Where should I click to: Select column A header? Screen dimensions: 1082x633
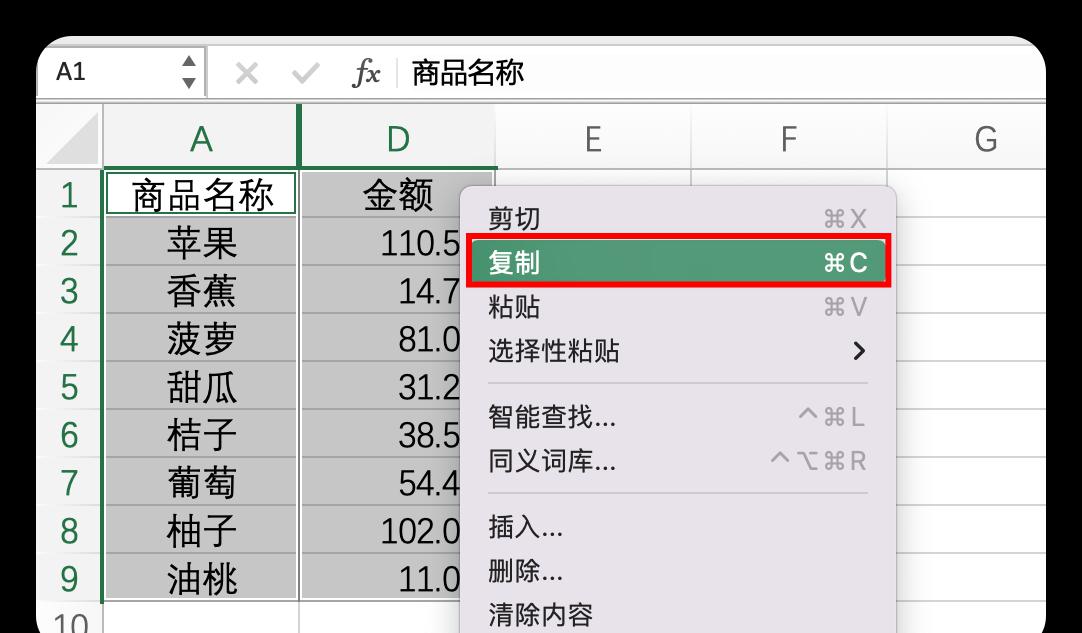click(x=201, y=139)
